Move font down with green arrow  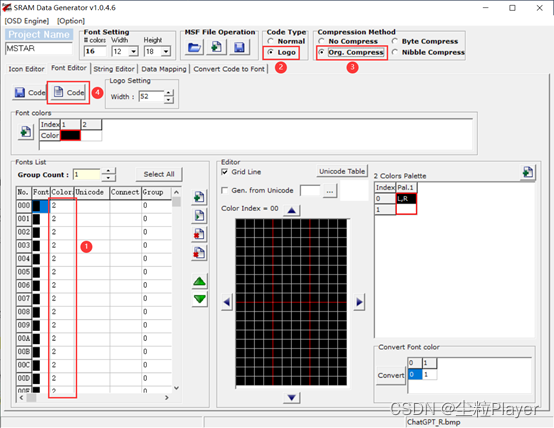200,299
